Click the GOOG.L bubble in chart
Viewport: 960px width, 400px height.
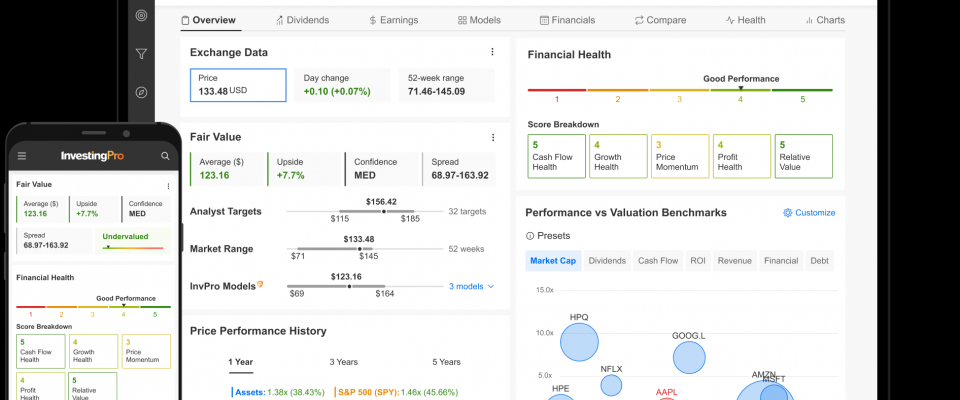(689, 358)
